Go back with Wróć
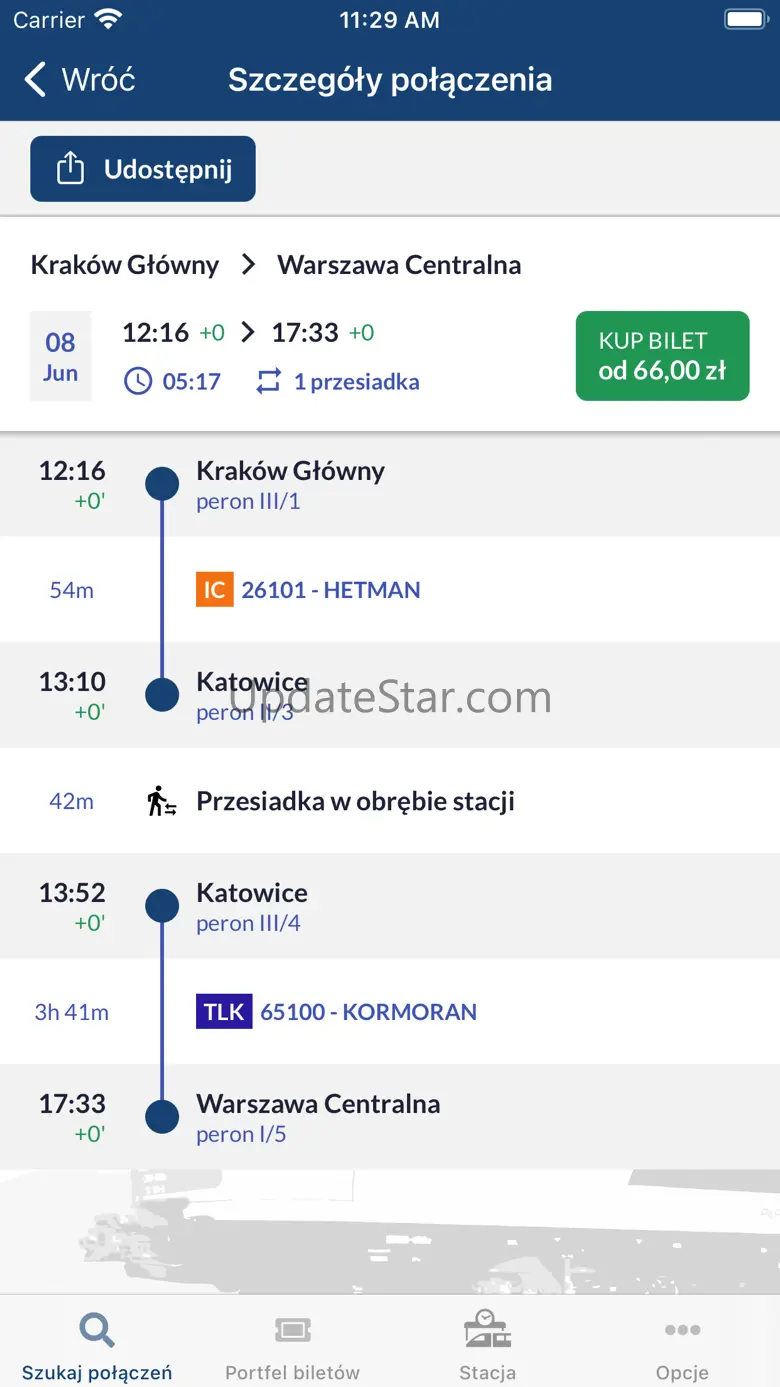The width and height of the screenshot is (780, 1387). point(97,80)
